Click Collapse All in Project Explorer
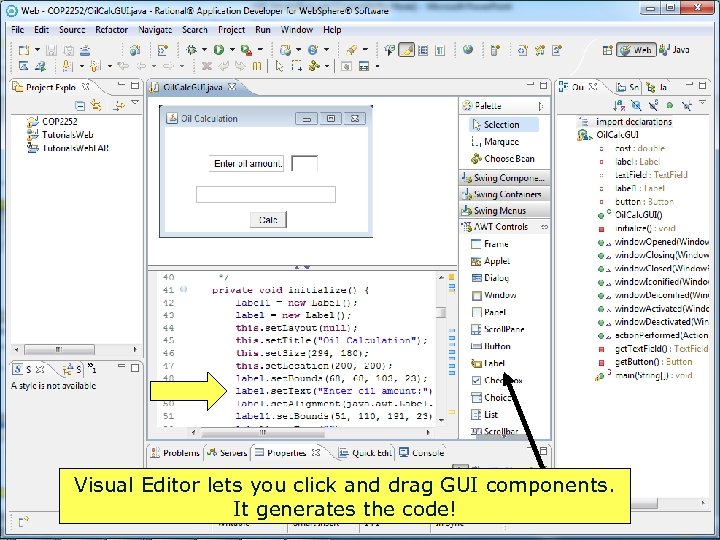Screen dimensions: 720x540 point(80,106)
